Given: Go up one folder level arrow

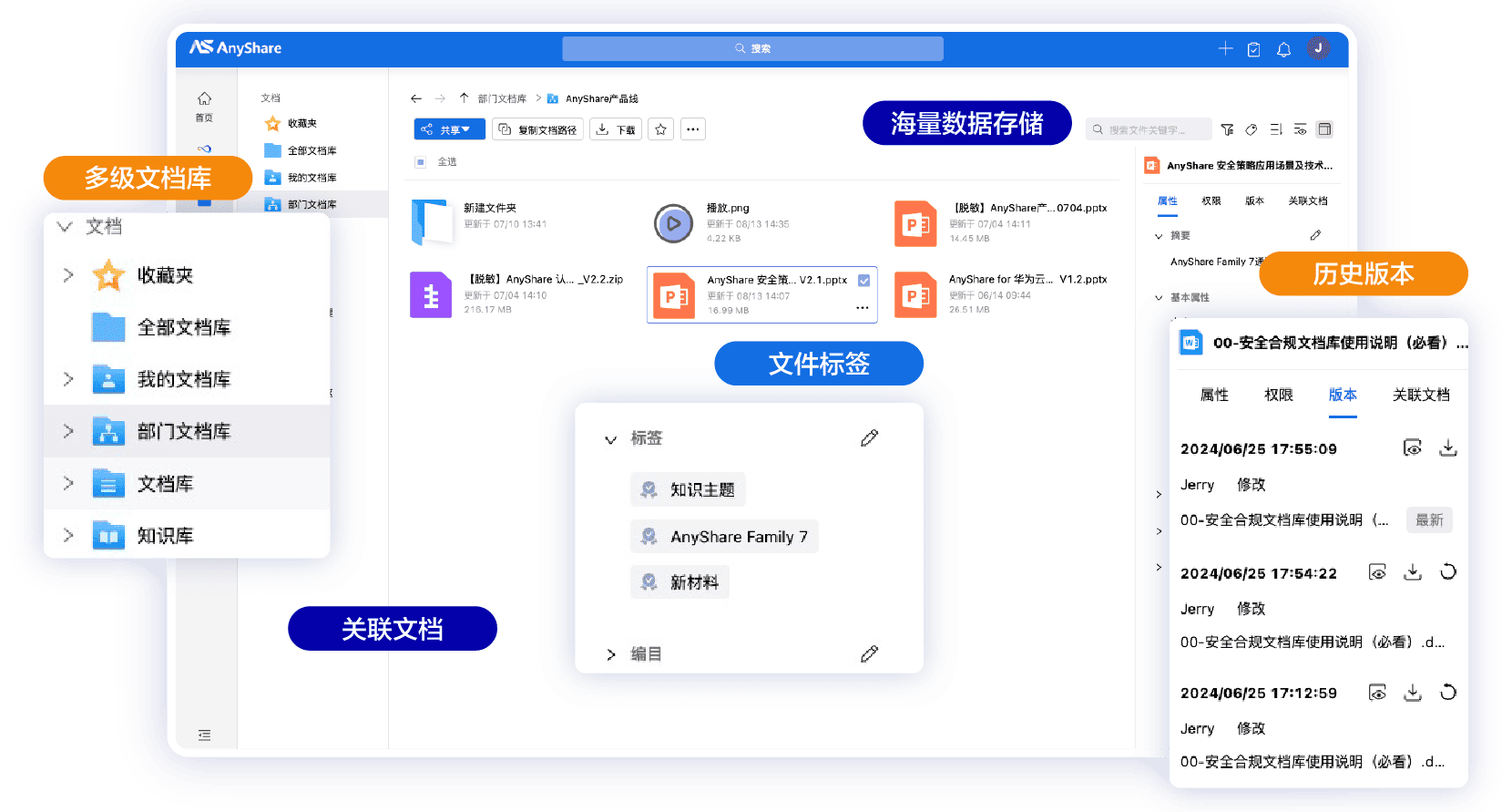Looking at the screenshot, I should (464, 98).
